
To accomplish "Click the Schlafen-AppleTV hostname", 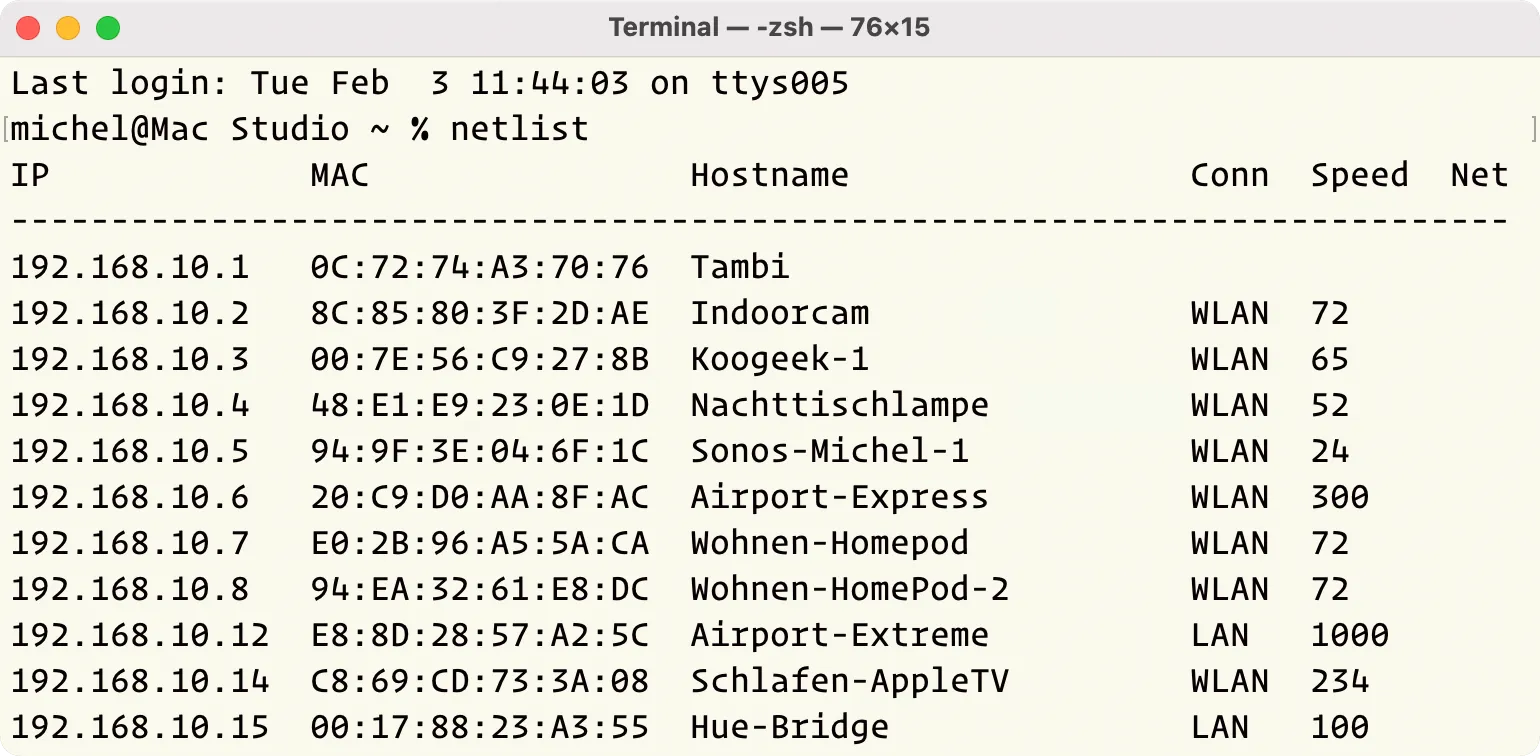I will pyautogui.click(x=849, y=681).
